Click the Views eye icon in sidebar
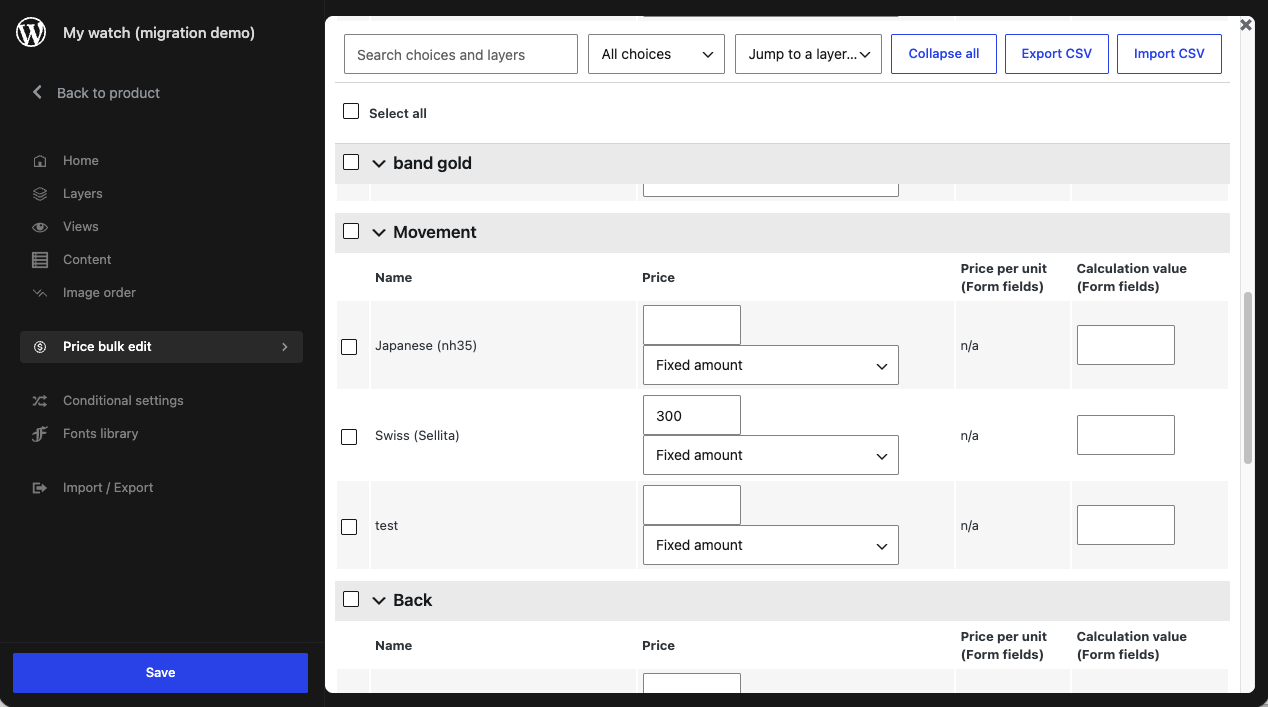The width and height of the screenshot is (1268, 707). (40, 227)
